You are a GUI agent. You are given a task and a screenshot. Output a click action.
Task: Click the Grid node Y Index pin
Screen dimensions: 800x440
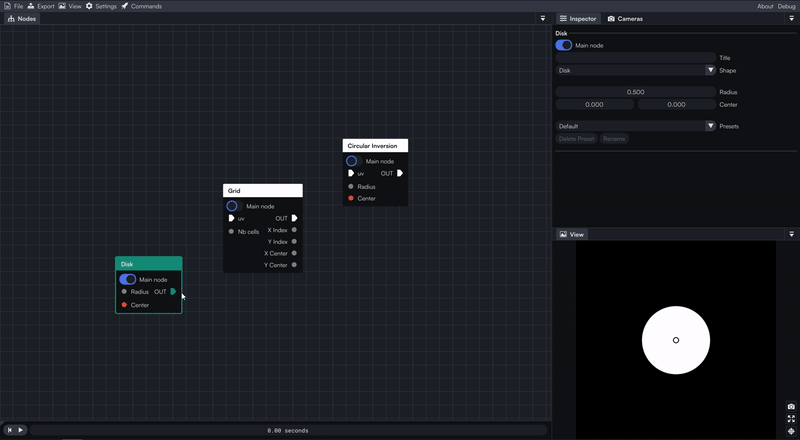[x=294, y=241]
